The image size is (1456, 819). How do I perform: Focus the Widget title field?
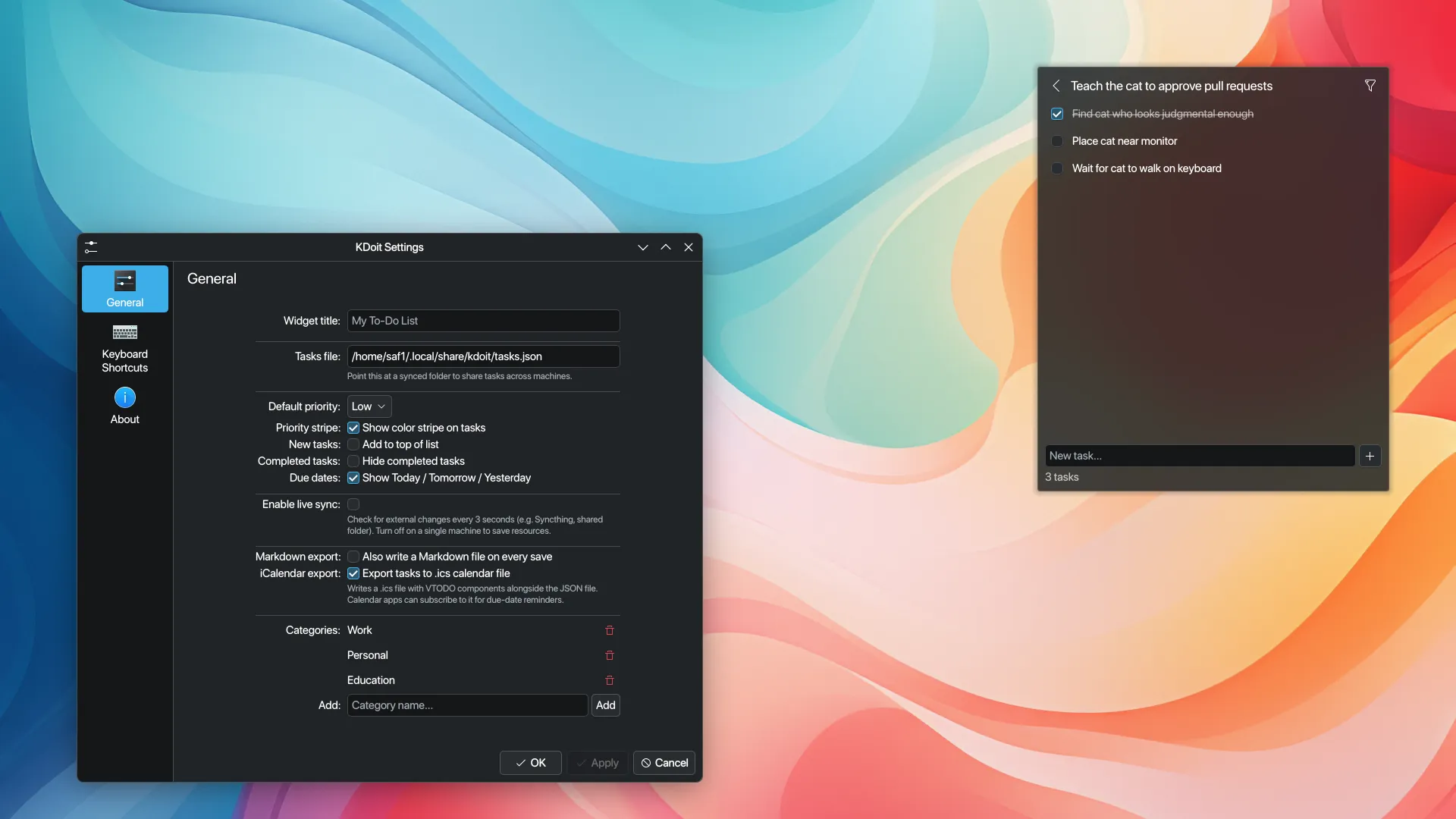click(x=484, y=321)
